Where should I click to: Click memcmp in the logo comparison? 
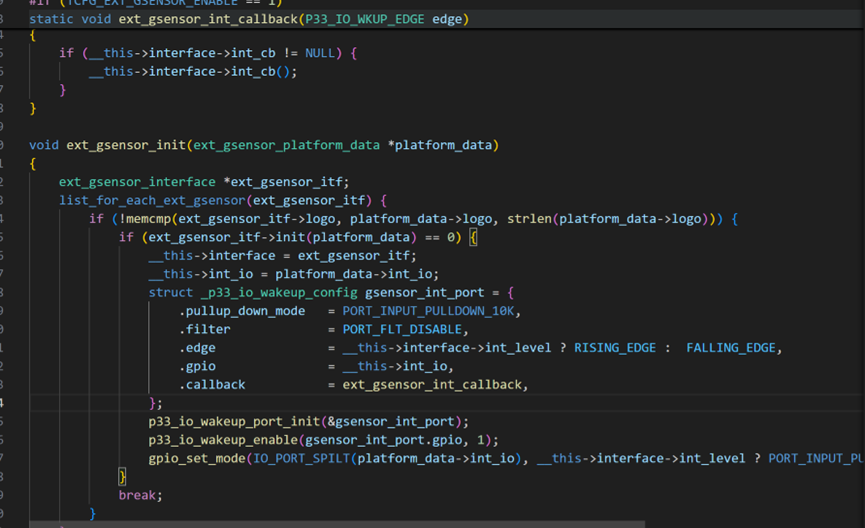(148, 219)
